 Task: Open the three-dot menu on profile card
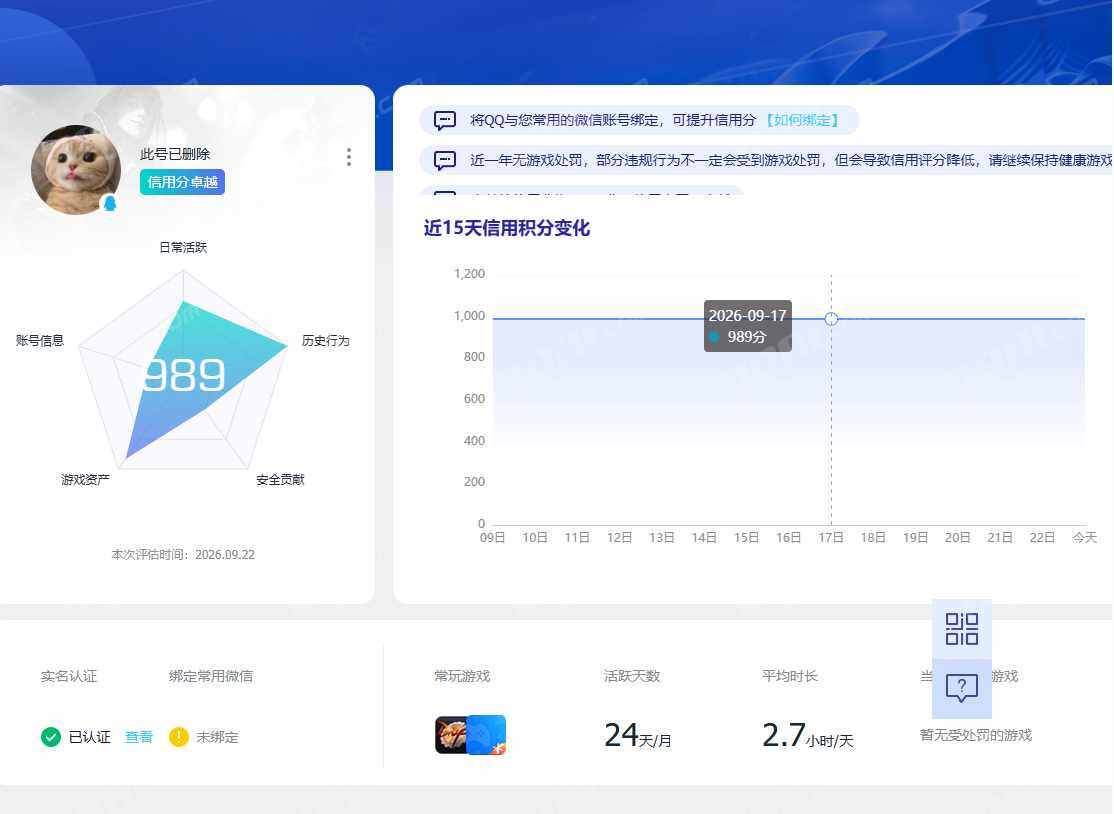(x=348, y=157)
